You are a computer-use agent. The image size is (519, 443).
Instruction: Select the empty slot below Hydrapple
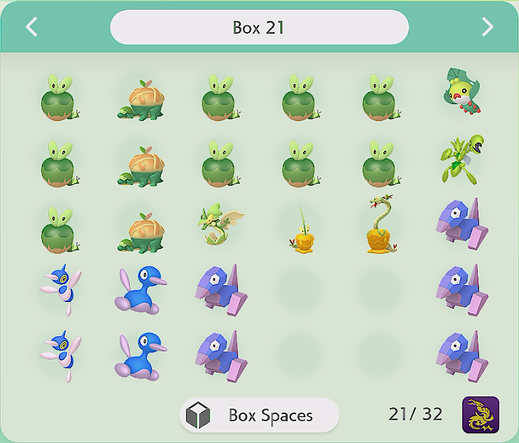(379, 288)
